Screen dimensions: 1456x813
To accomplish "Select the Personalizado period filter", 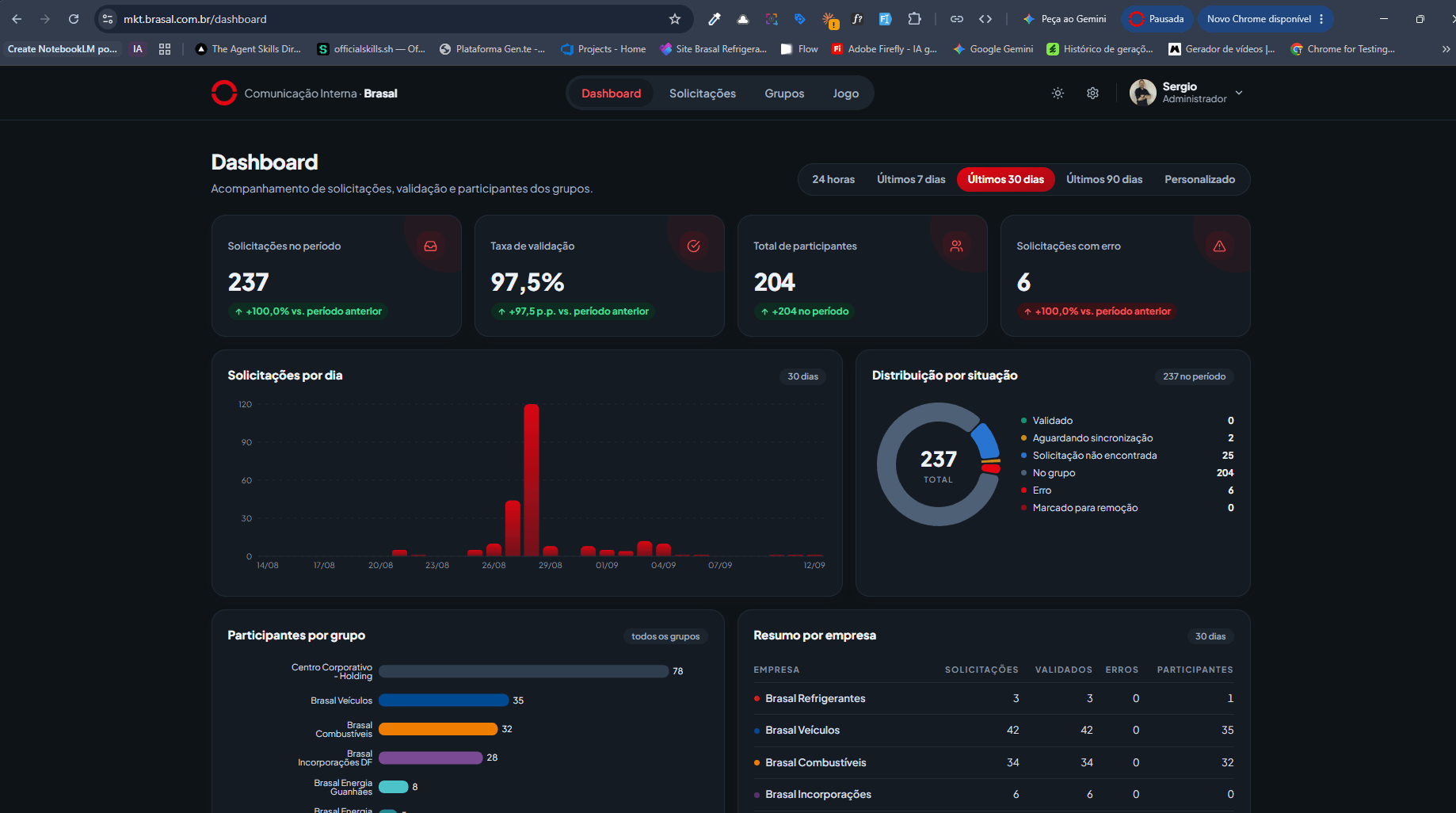I will (x=1199, y=179).
